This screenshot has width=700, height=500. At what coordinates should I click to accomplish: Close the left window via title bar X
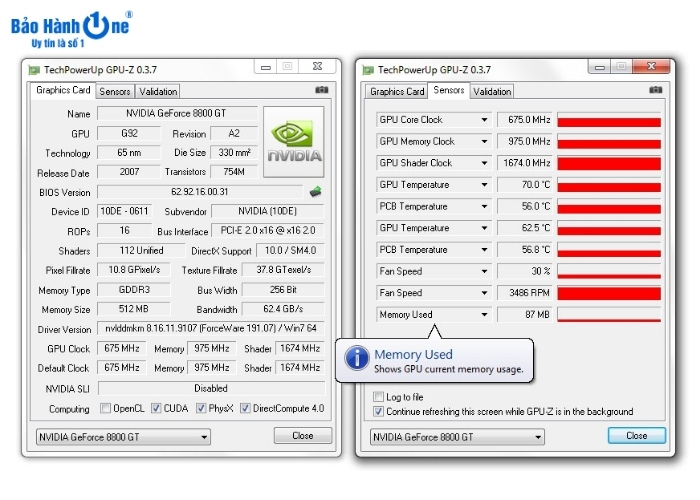(x=317, y=67)
